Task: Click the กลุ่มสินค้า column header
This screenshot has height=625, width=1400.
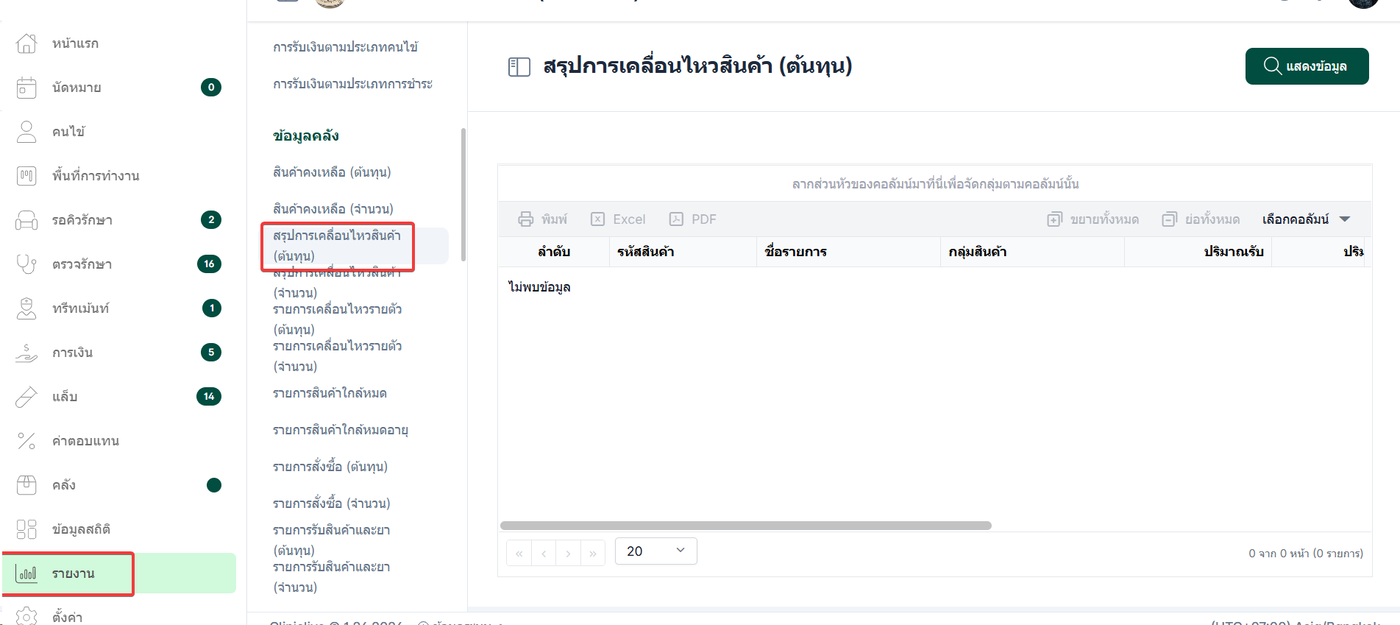Action: click(1032, 252)
